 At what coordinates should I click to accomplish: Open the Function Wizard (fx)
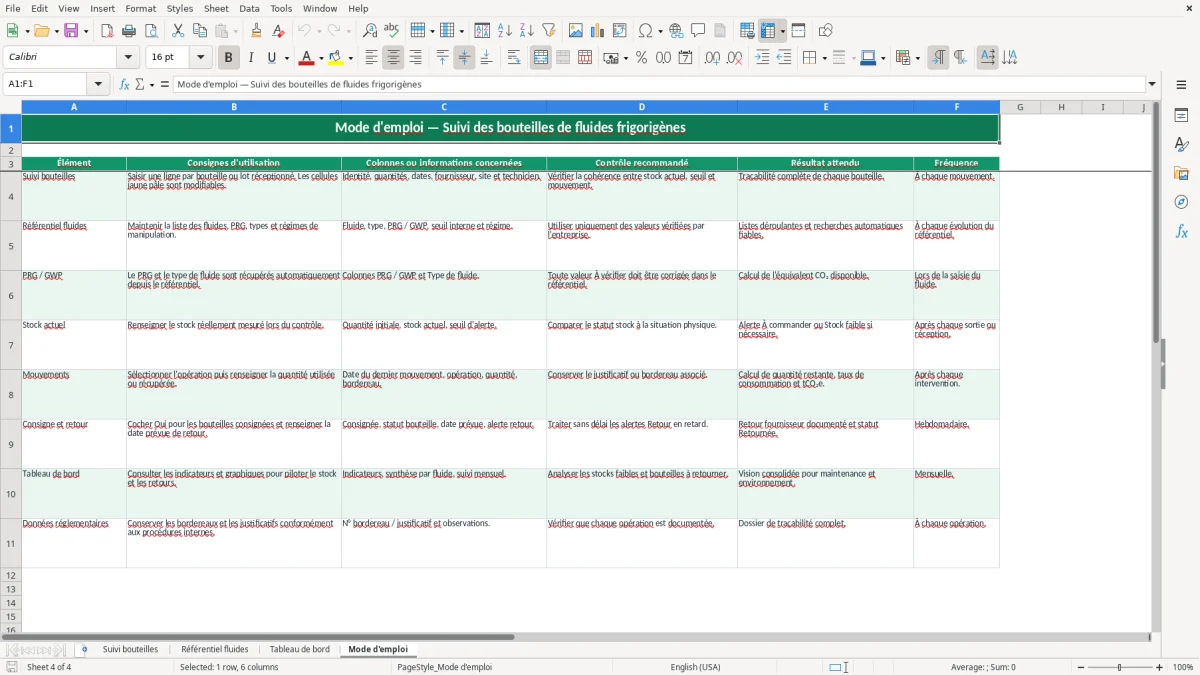pyautogui.click(x=124, y=84)
